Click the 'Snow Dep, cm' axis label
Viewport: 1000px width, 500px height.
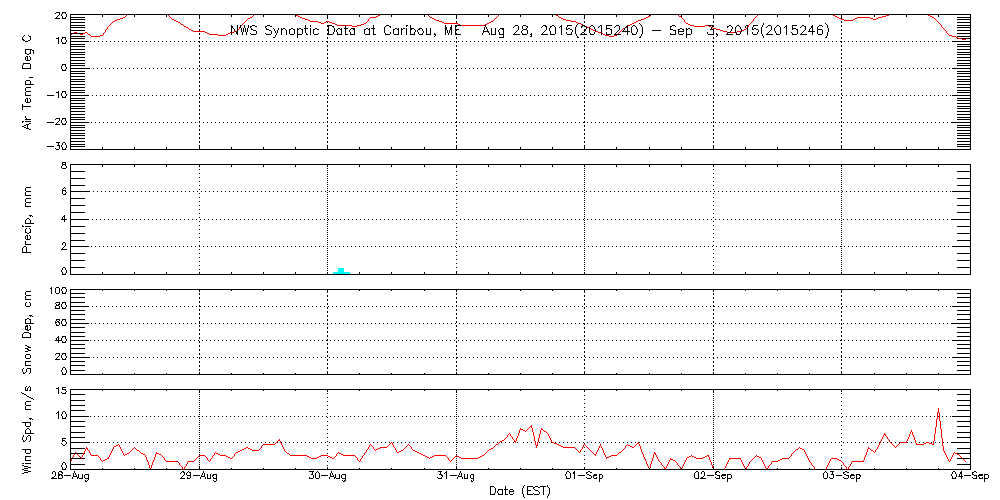[x=28, y=332]
